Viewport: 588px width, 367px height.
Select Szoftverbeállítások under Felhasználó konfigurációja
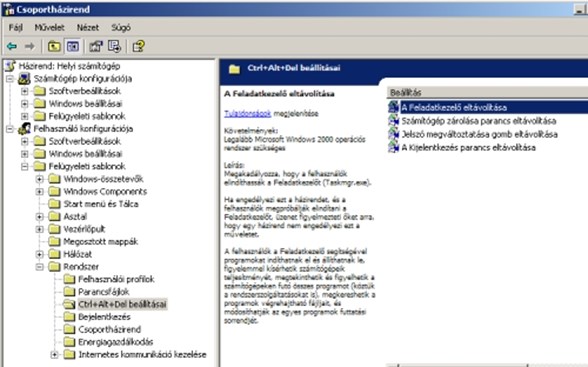[85, 141]
